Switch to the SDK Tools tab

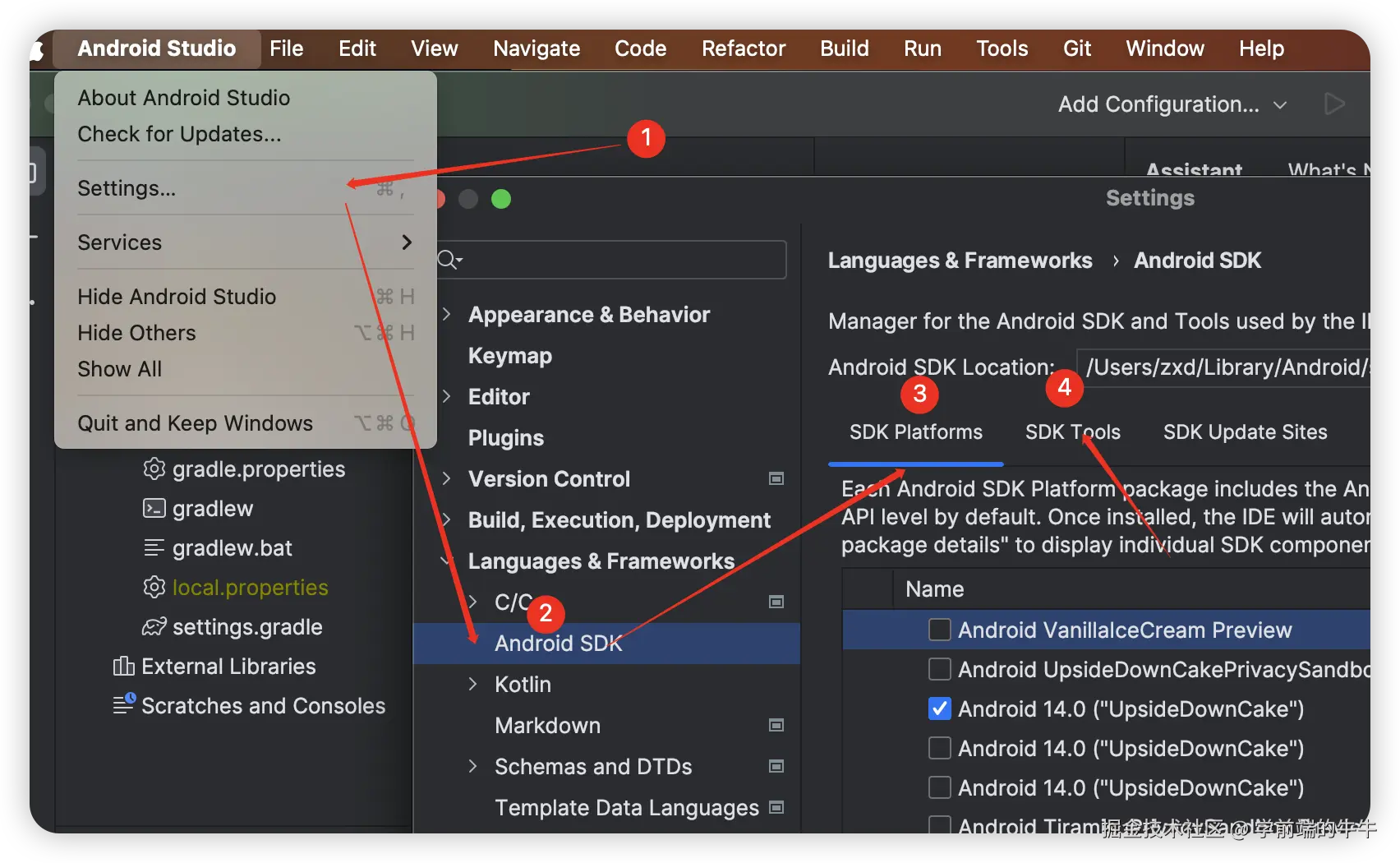point(1072,431)
